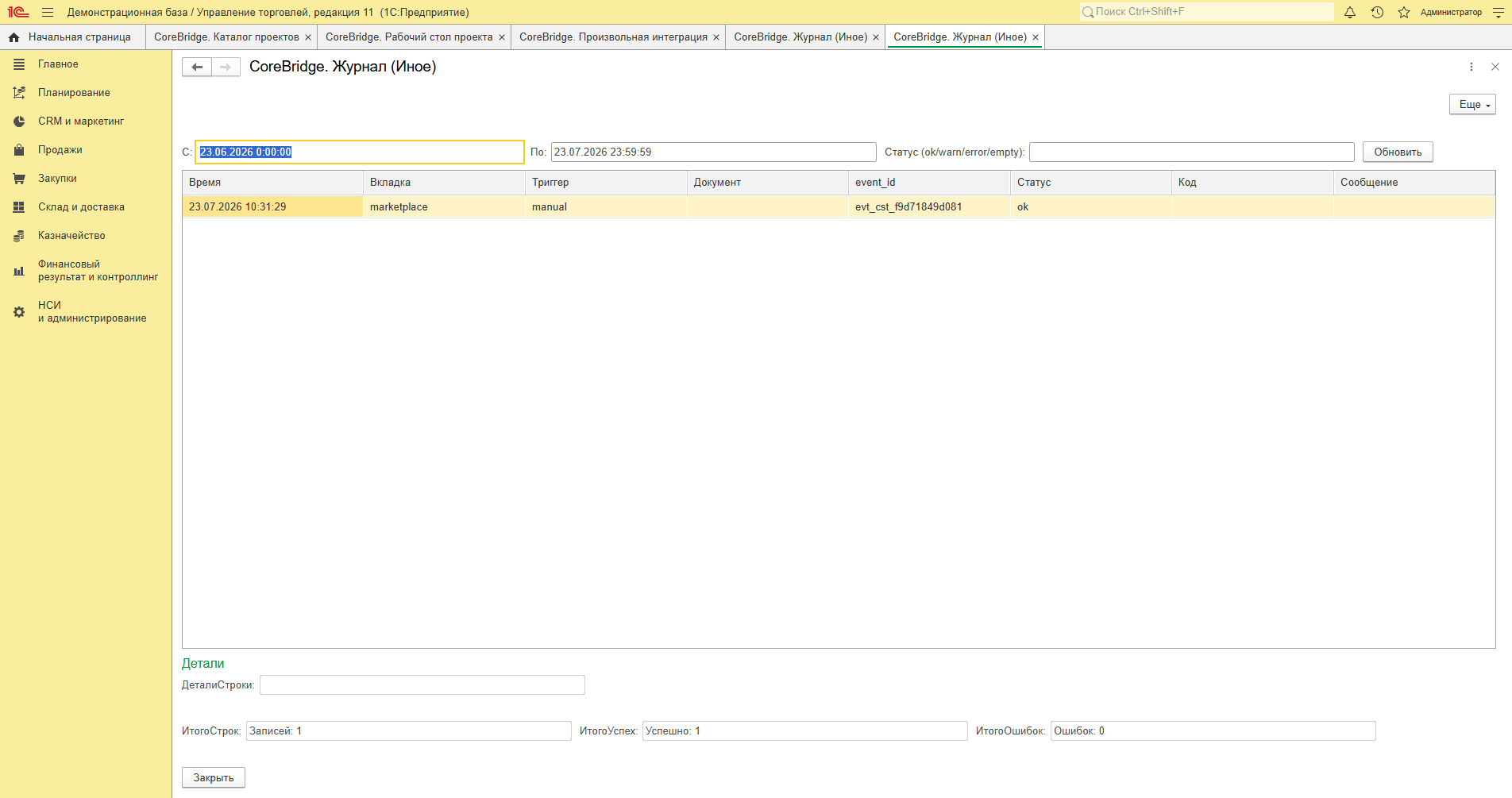
Task: Open the history clock icon
Action: tap(1377, 12)
